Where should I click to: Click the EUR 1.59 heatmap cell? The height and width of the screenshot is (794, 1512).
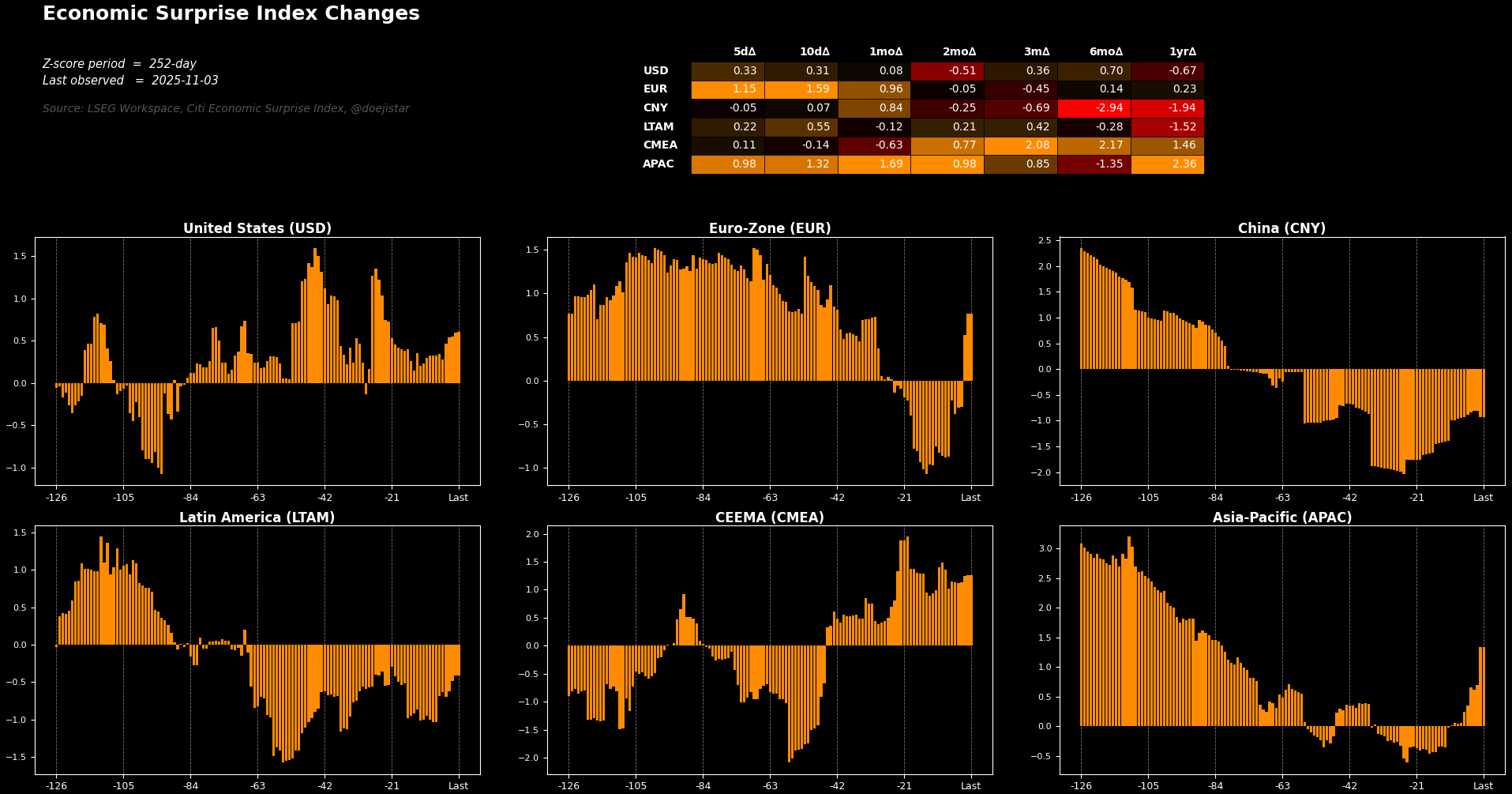(x=801, y=89)
